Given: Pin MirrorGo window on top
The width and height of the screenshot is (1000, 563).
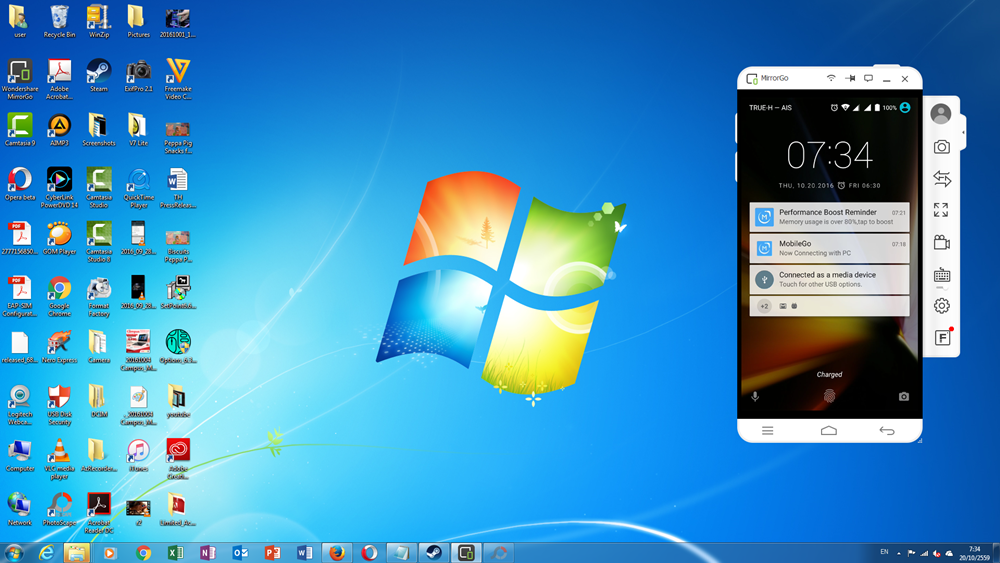Looking at the screenshot, I should coord(849,78).
